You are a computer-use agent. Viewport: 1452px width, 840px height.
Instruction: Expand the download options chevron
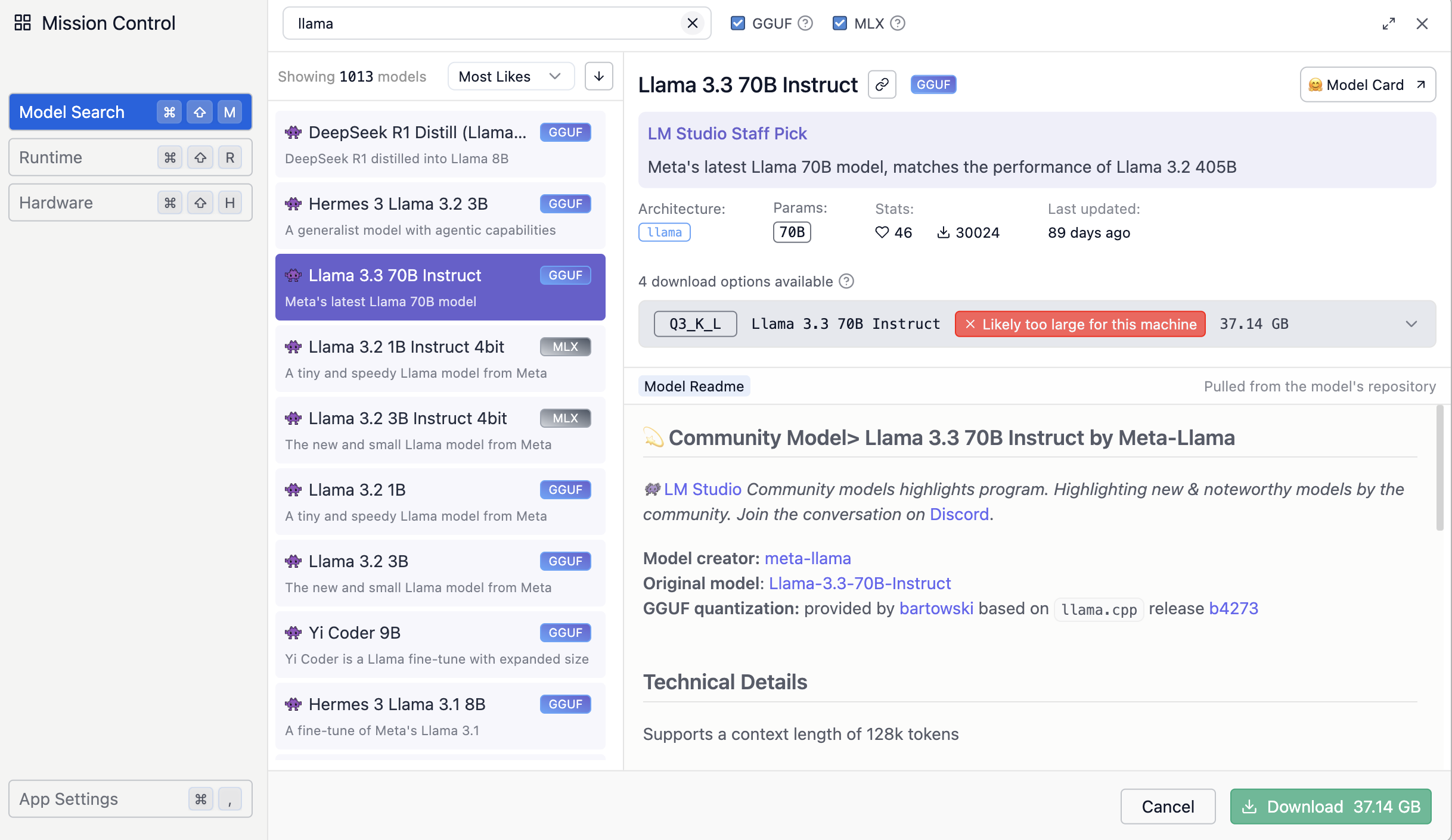(x=1411, y=324)
